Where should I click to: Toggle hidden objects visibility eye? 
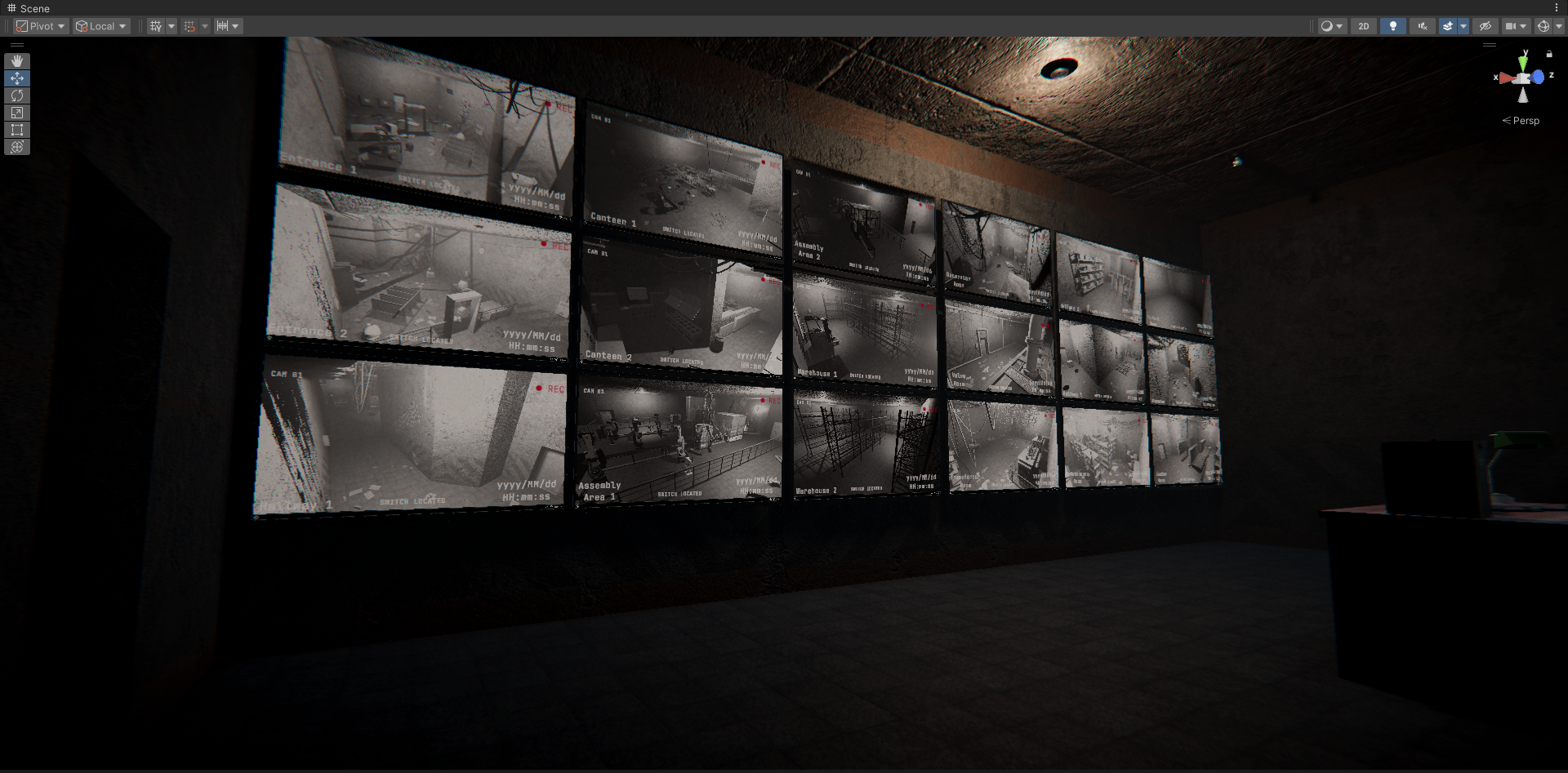(x=1486, y=26)
